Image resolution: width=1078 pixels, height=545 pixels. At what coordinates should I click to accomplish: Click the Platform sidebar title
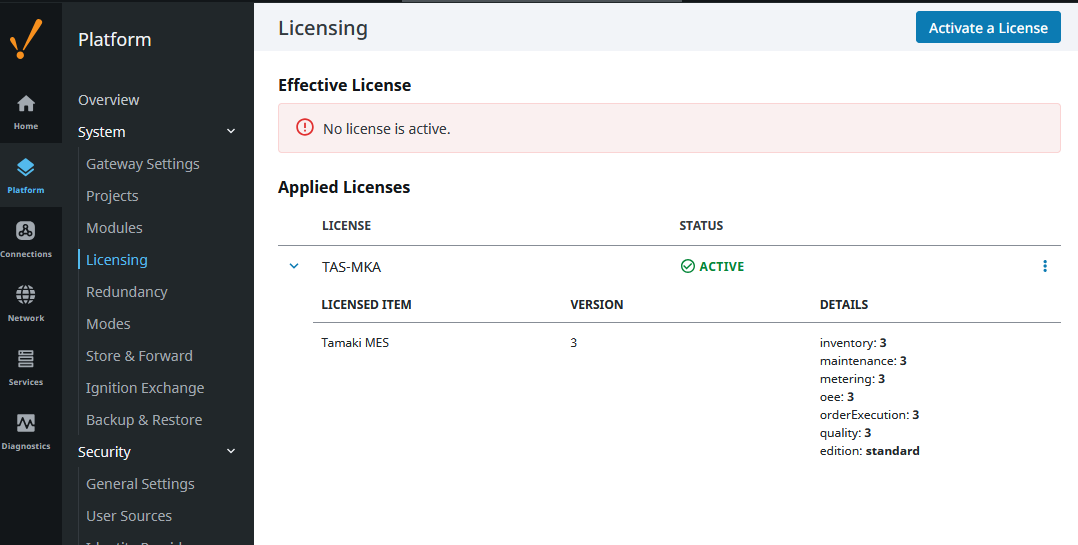114,39
